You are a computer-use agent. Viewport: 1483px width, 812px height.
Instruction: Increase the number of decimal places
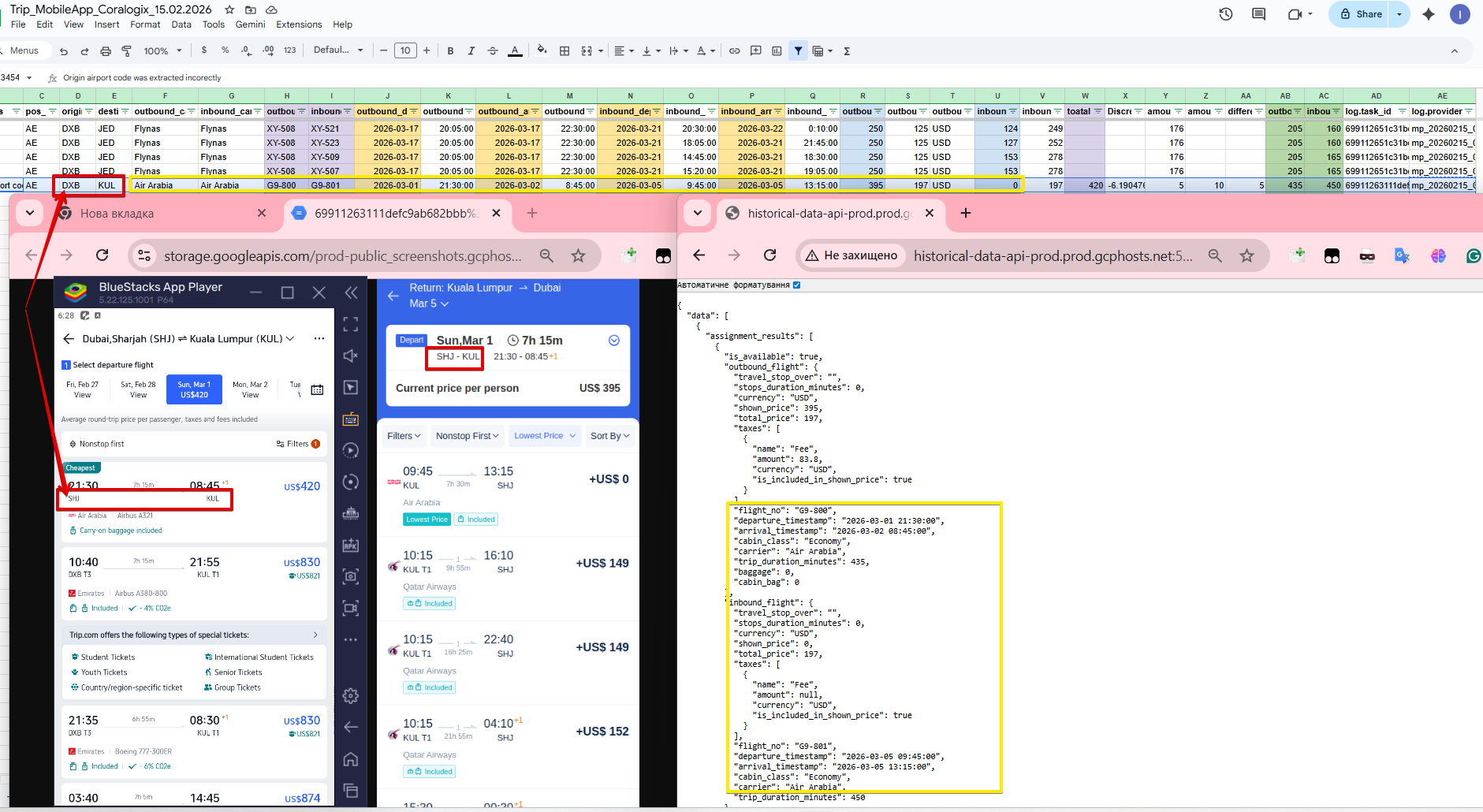point(268,50)
